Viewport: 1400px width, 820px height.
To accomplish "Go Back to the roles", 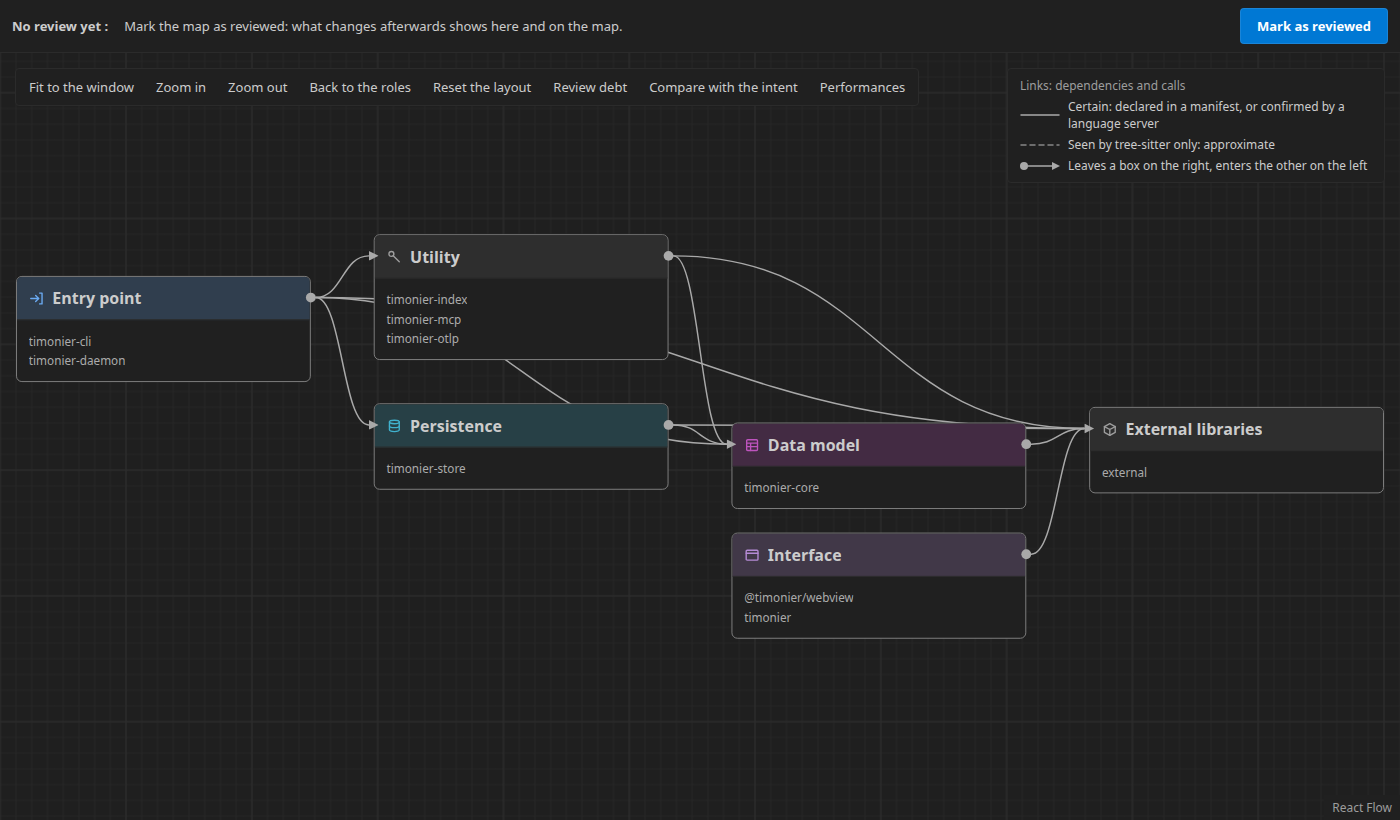I will 360,87.
